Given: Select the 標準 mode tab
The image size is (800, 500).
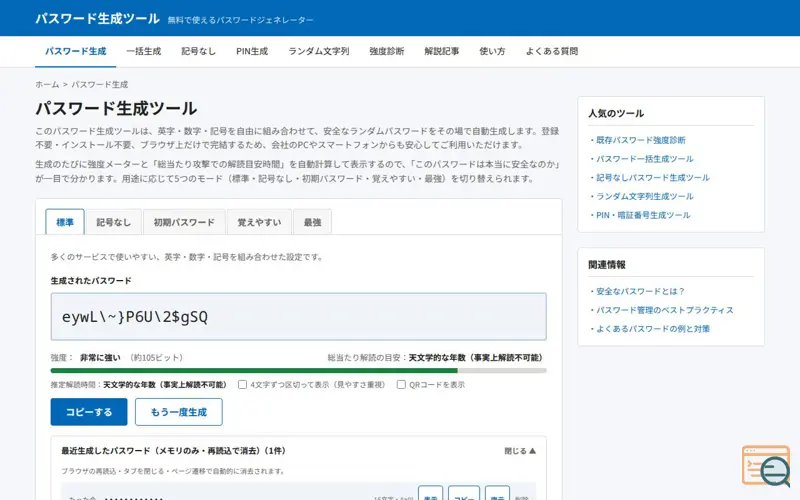Looking at the screenshot, I should click(x=65, y=222).
